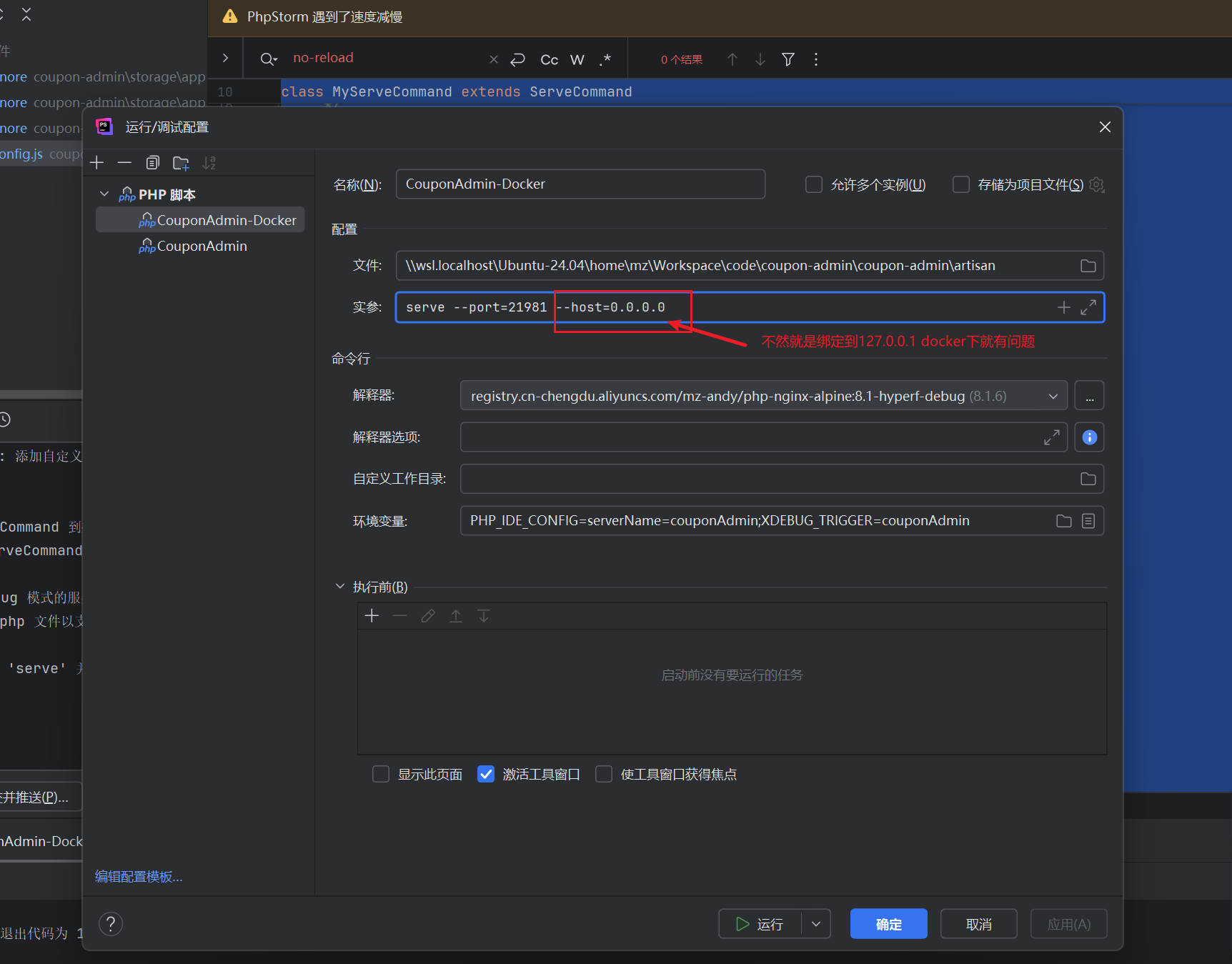Go to next search occurrence
Image resolution: width=1232 pixels, height=964 pixels.
[x=760, y=59]
